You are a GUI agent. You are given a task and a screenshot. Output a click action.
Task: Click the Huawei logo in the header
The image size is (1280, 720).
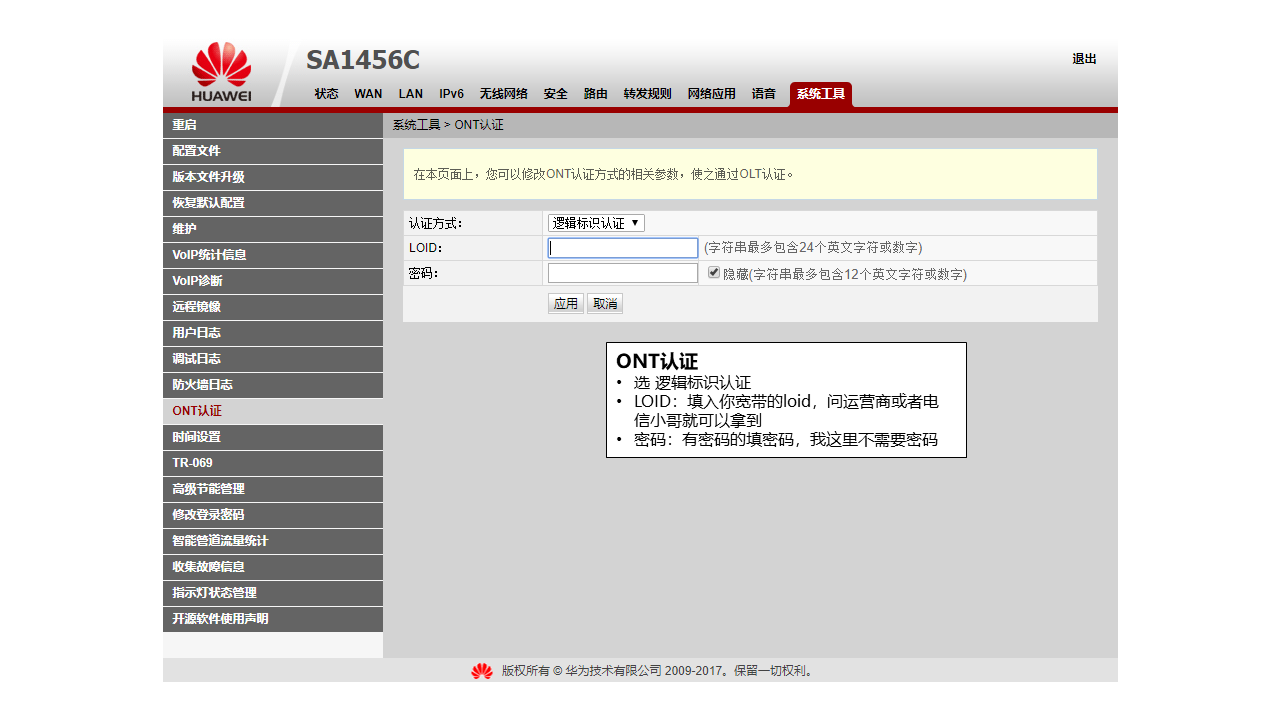pos(221,72)
